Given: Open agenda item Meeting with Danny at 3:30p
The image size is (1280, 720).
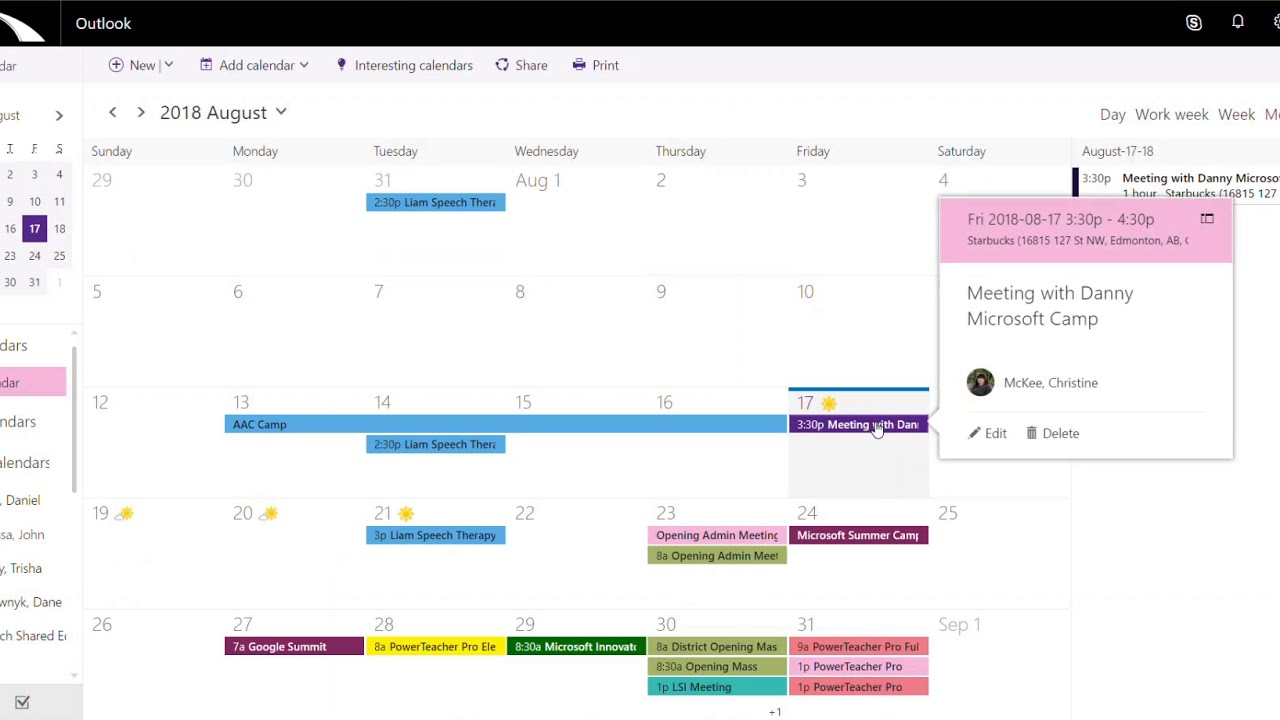Looking at the screenshot, I should [x=1176, y=185].
